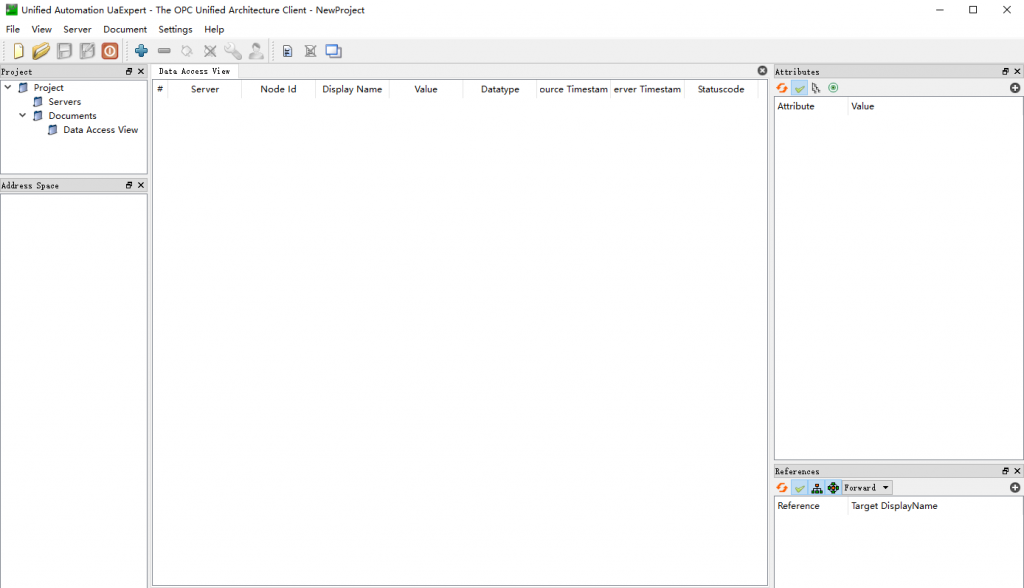
Task: Open a project with the folder icon
Action: (x=40, y=51)
